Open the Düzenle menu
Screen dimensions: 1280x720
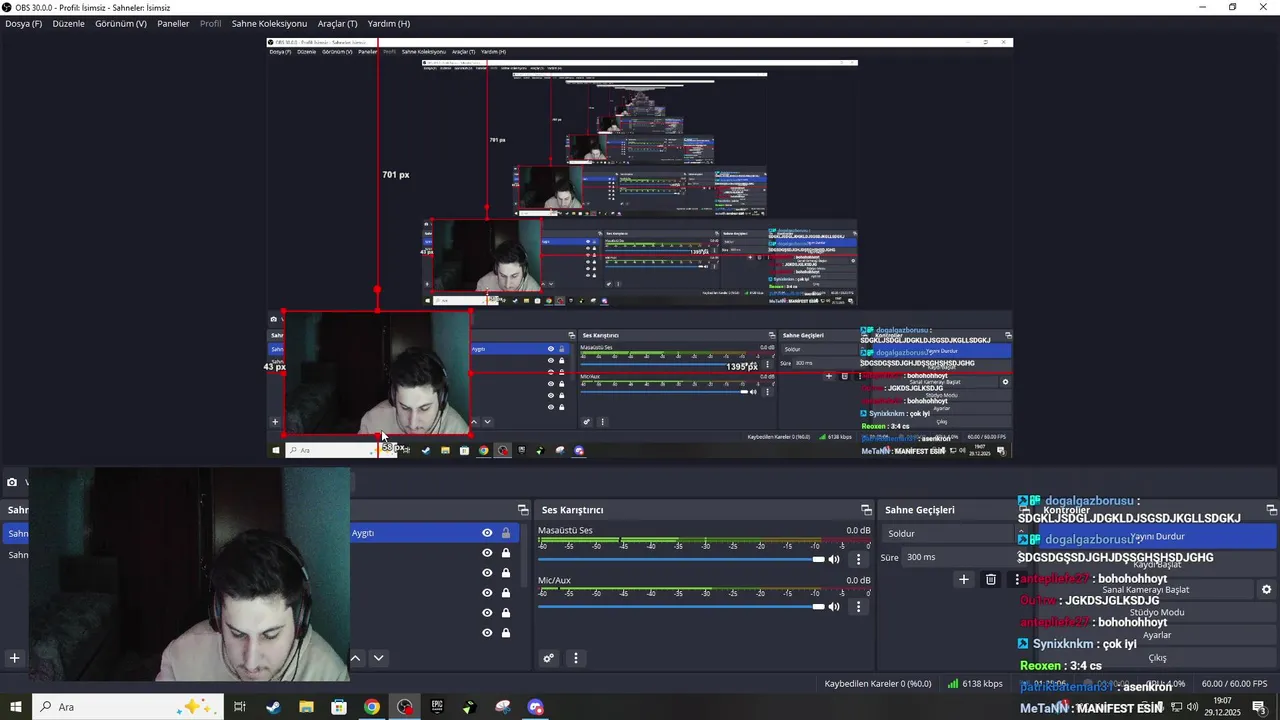(69, 23)
